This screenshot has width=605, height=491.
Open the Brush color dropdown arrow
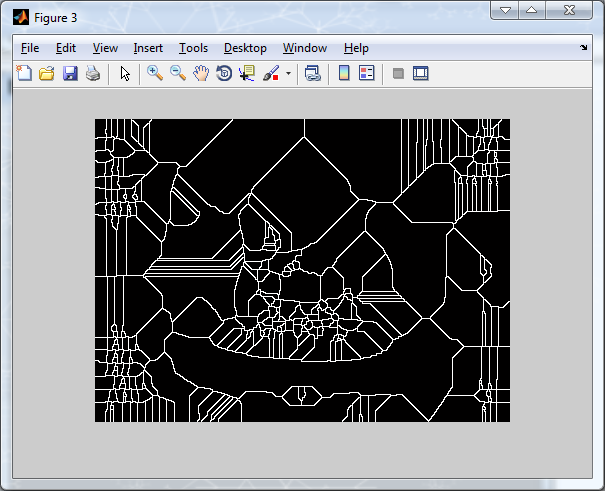[x=288, y=73]
